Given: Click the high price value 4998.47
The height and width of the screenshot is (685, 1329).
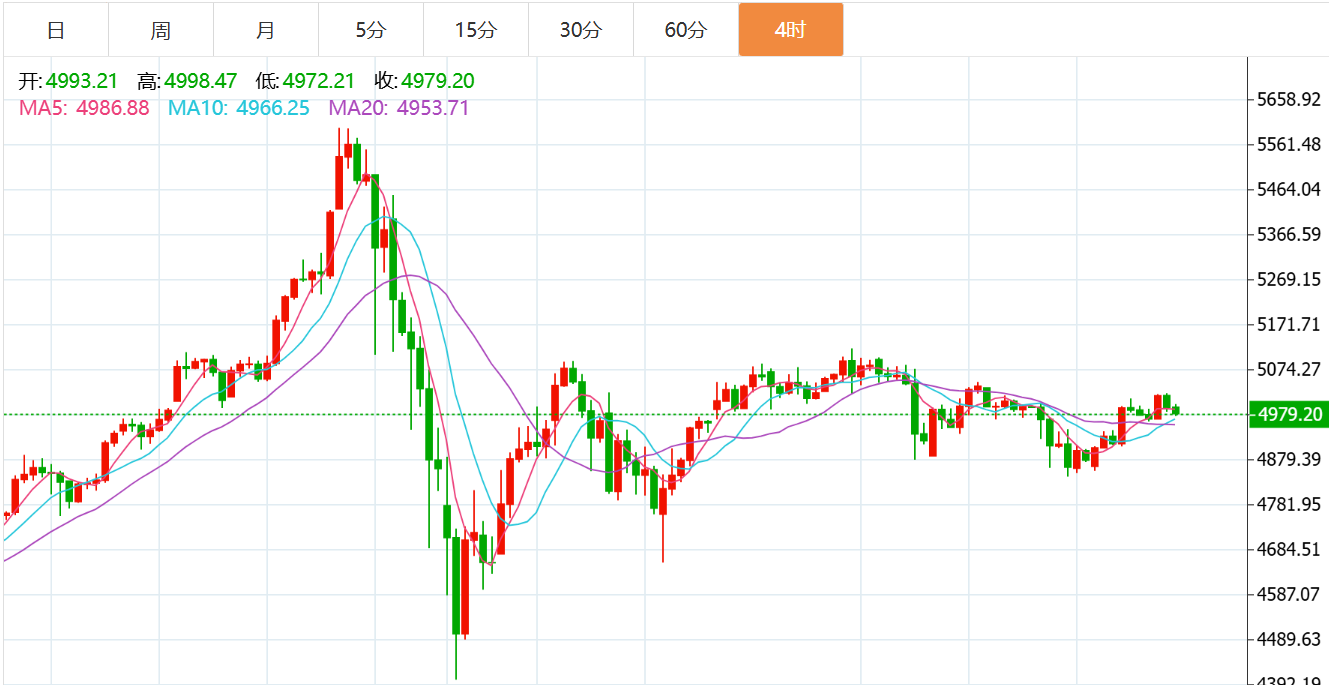Looking at the screenshot, I should [201, 82].
